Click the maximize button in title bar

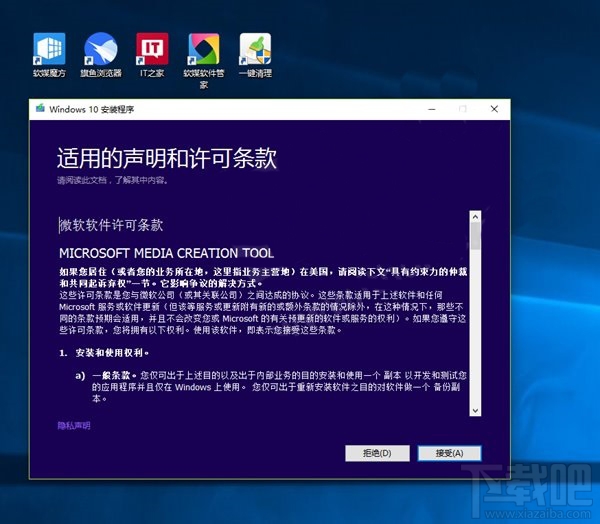pyautogui.click(x=462, y=108)
